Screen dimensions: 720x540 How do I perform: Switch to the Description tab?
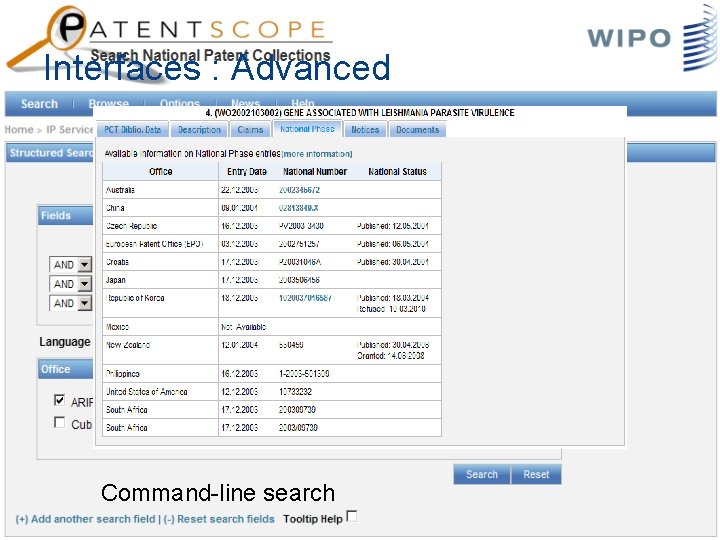[199, 130]
